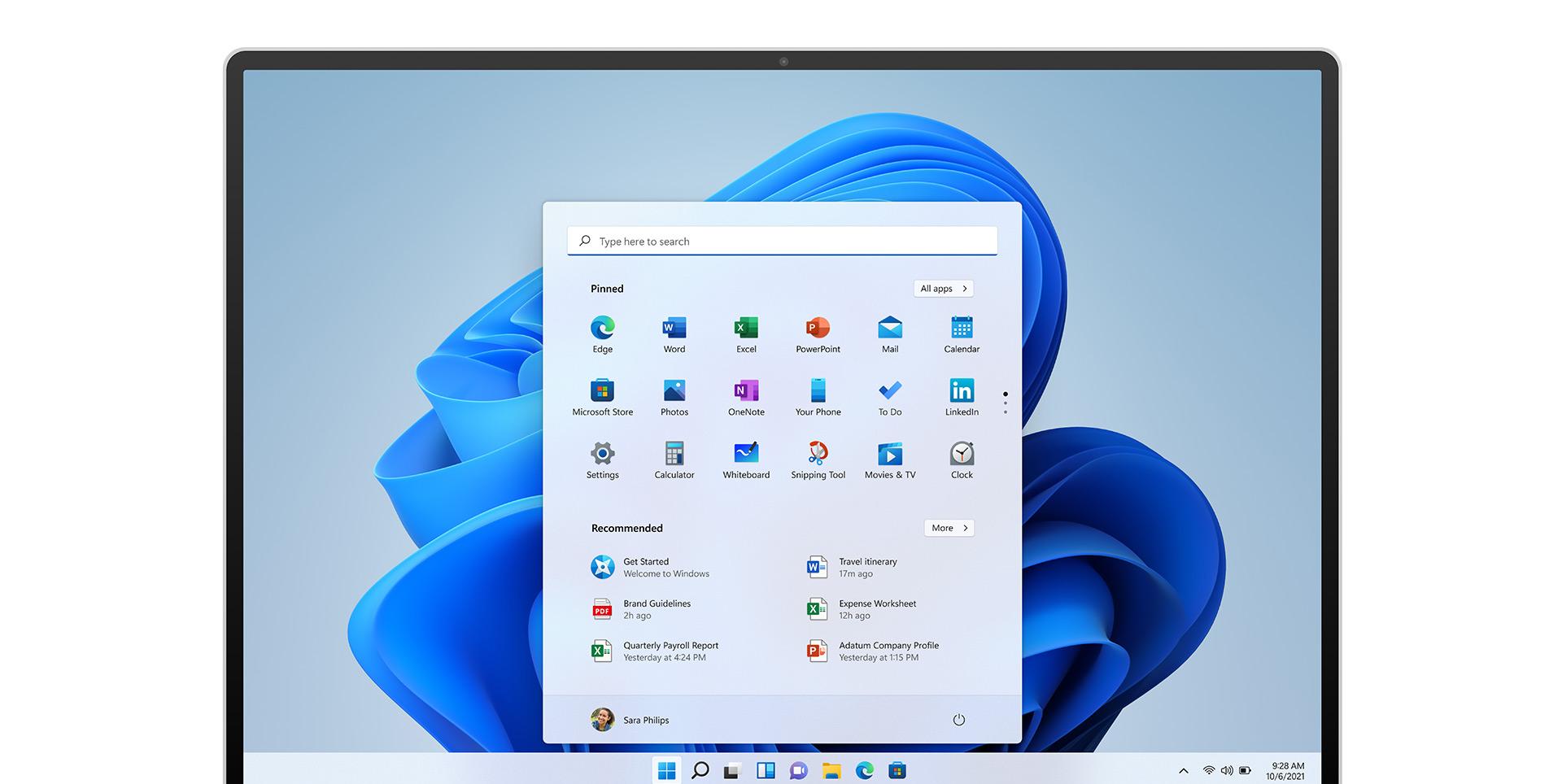The width and height of the screenshot is (1562, 784).
Task: Click the battery status icon
Action: (x=1245, y=770)
